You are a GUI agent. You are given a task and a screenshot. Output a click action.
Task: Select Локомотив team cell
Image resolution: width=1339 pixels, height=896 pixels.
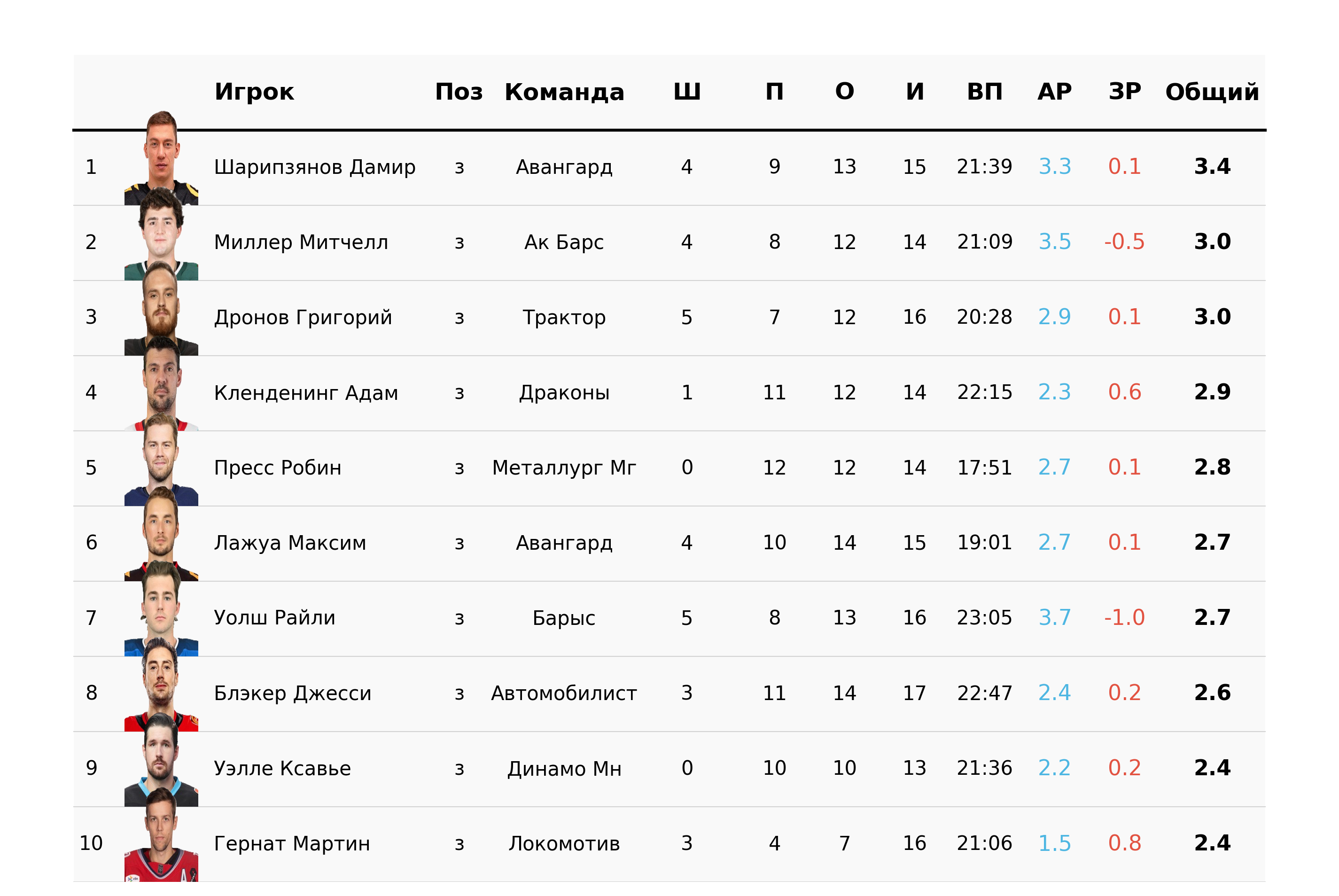[x=564, y=843]
